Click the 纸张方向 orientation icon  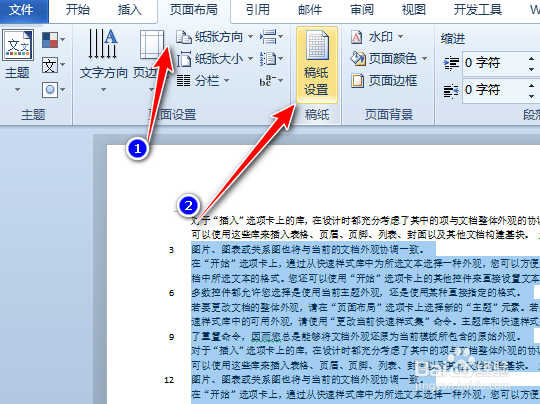(x=184, y=37)
